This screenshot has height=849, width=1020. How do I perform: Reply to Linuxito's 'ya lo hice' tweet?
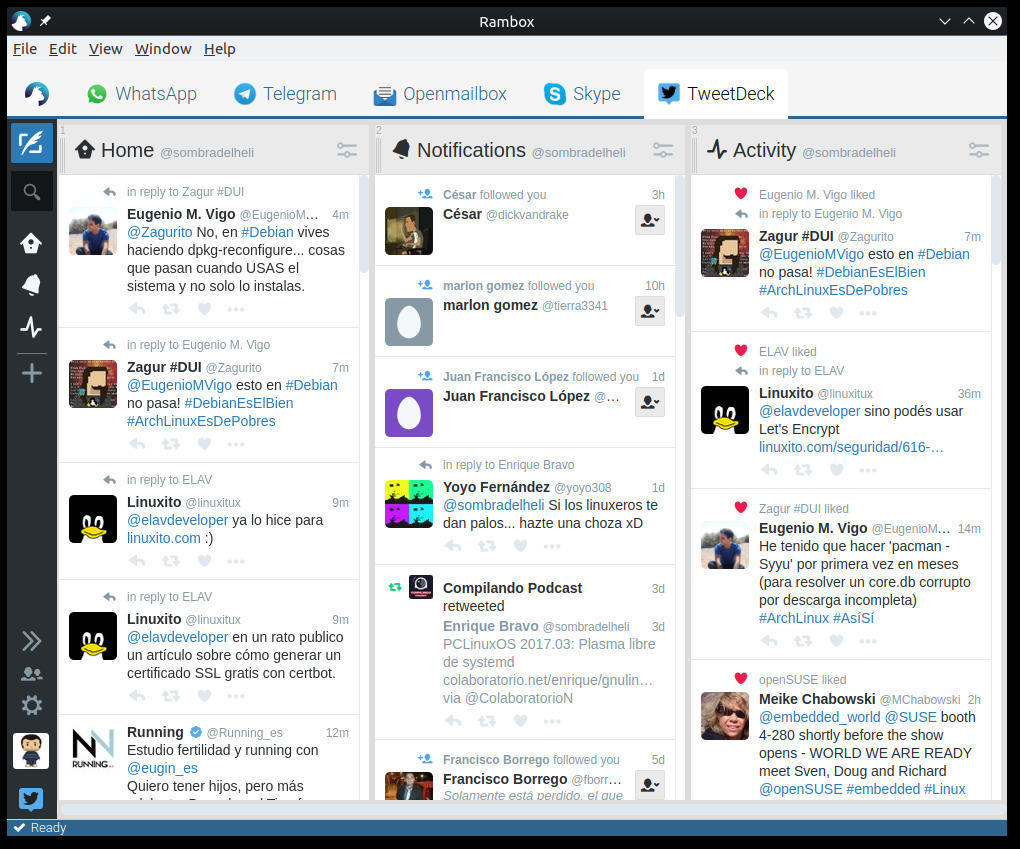137,561
